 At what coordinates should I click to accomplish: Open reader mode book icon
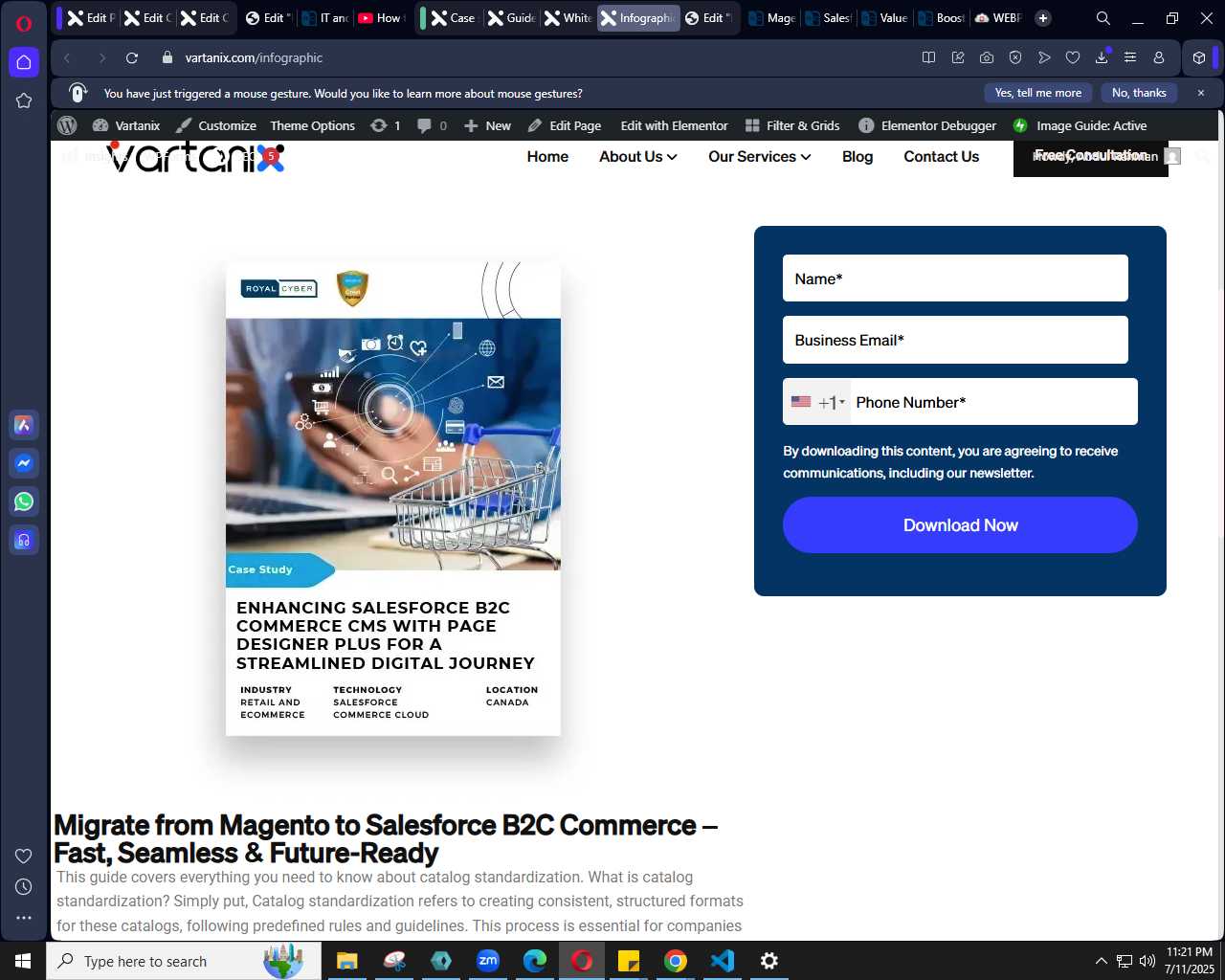pyautogui.click(x=928, y=58)
